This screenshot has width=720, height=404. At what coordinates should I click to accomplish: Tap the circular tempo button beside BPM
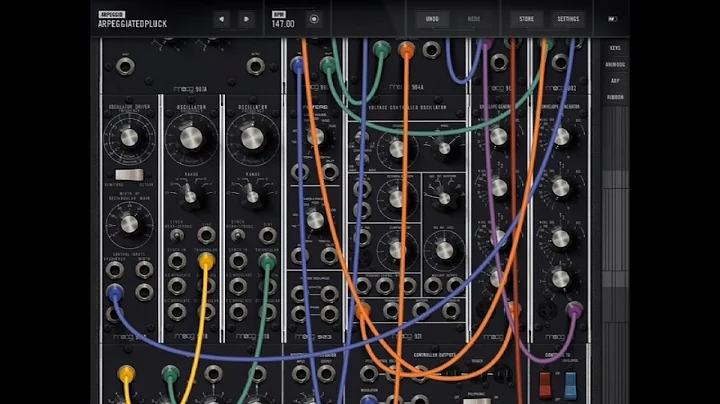pyautogui.click(x=314, y=19)
